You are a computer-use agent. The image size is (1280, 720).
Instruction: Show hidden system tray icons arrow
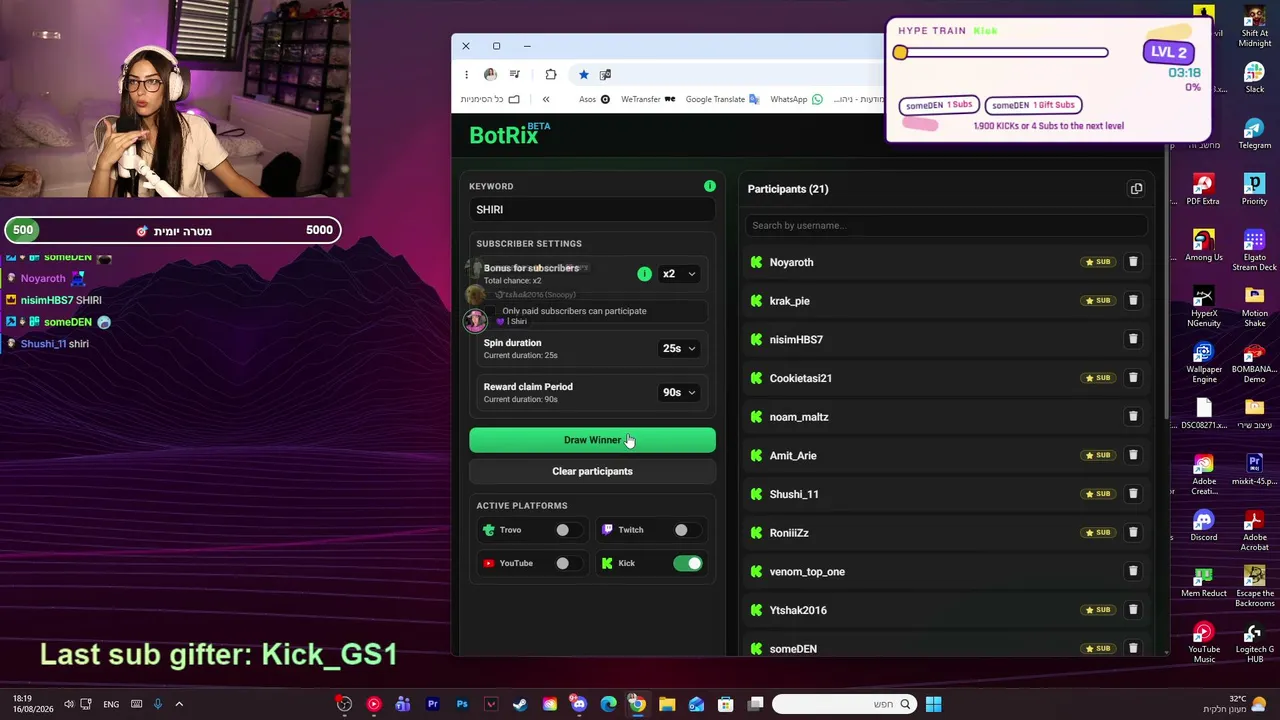pos(179,704)
